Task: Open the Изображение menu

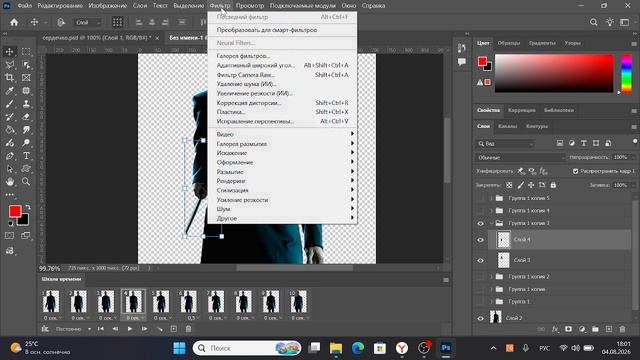Action: (108, 6)
